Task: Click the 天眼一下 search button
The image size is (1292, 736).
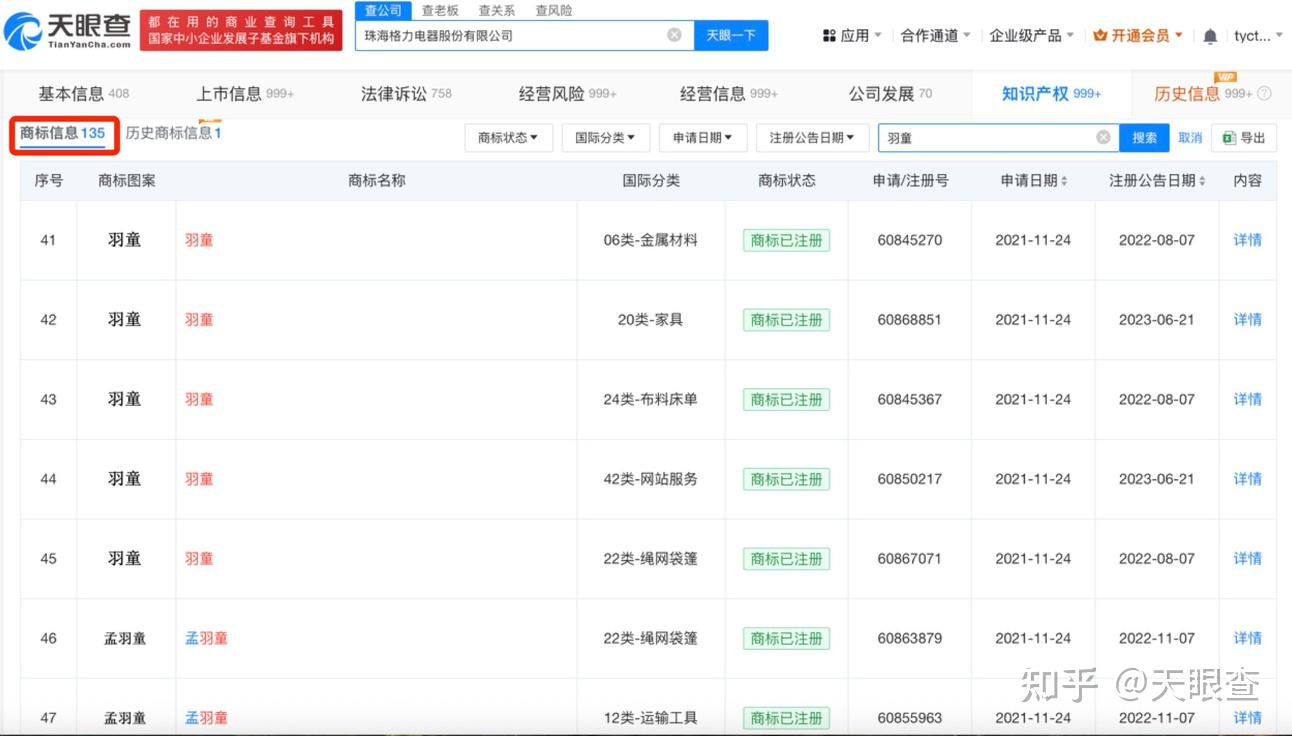Action: 731,35
